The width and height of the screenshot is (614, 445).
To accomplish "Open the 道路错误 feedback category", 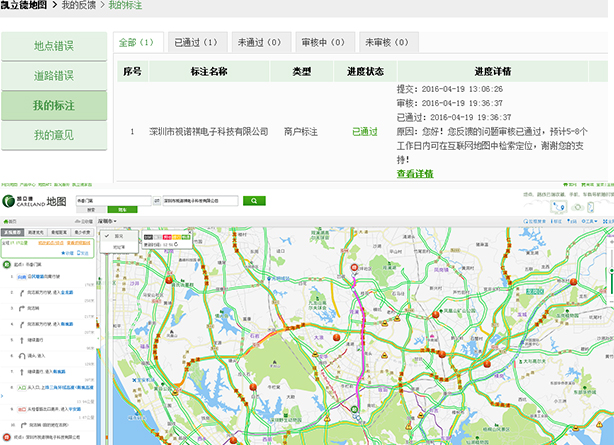I will [x=54, y=76].
